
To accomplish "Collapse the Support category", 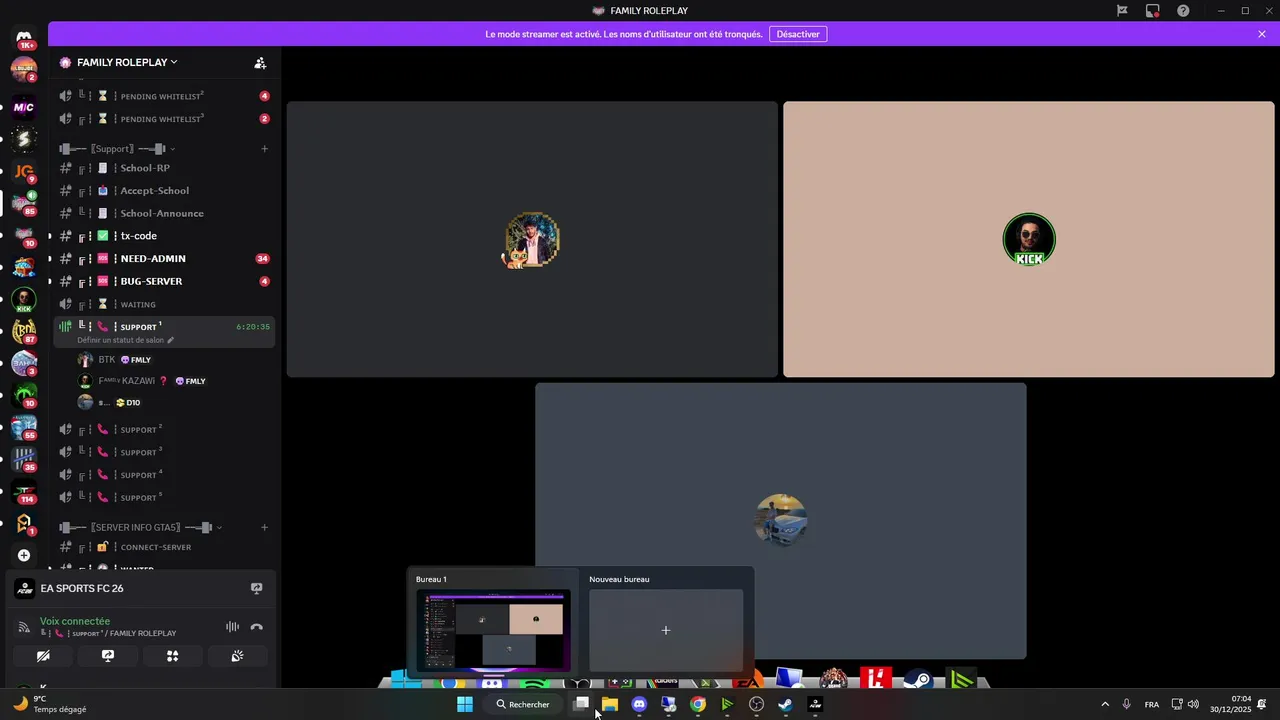I will (x=116, y=149).
